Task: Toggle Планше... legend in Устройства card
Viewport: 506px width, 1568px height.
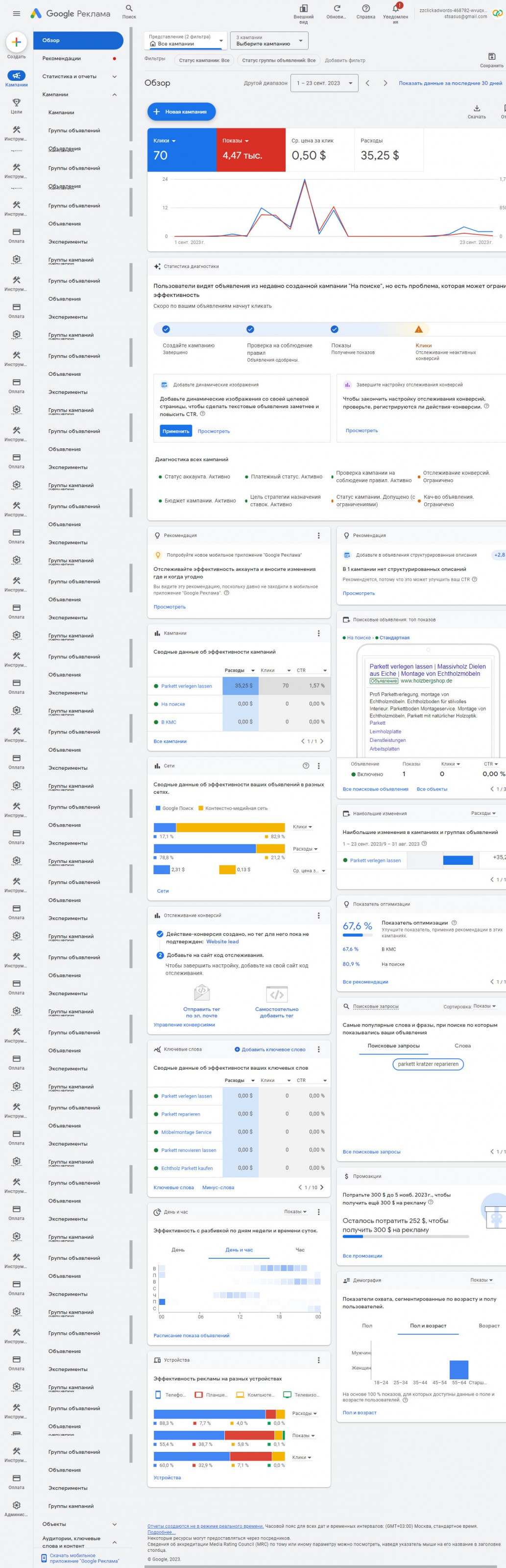Action: pos(211,1395)
